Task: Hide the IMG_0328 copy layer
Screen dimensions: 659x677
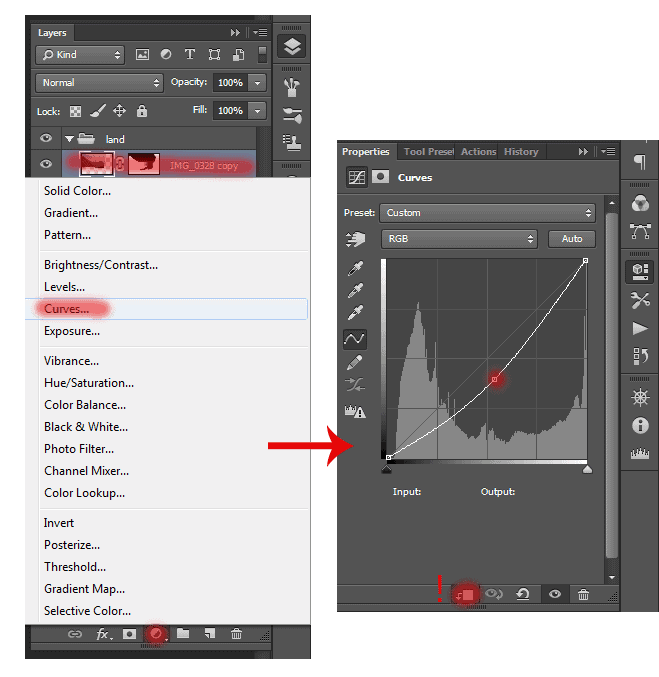Action: click(46, 164)
